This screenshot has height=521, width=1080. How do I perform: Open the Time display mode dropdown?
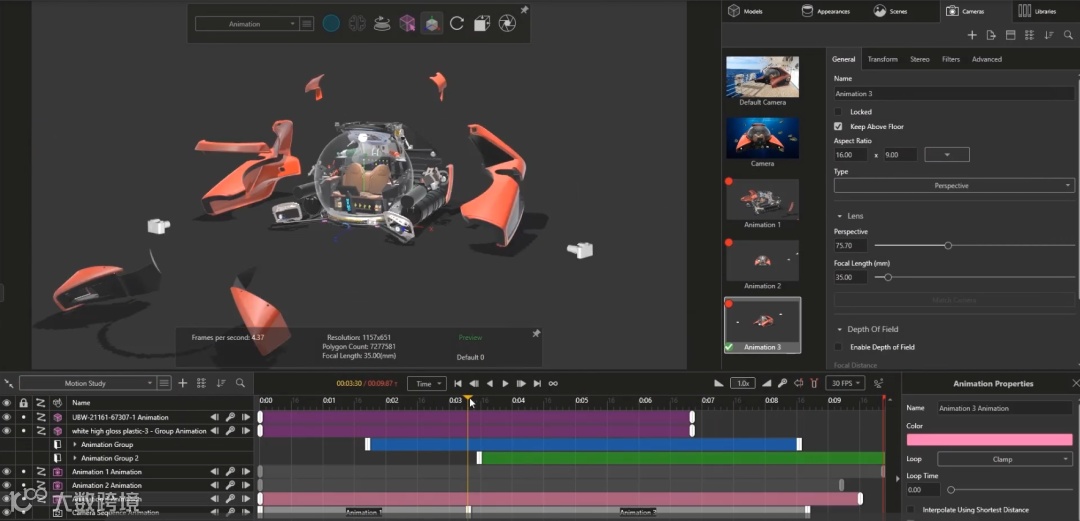click(427, 384)
